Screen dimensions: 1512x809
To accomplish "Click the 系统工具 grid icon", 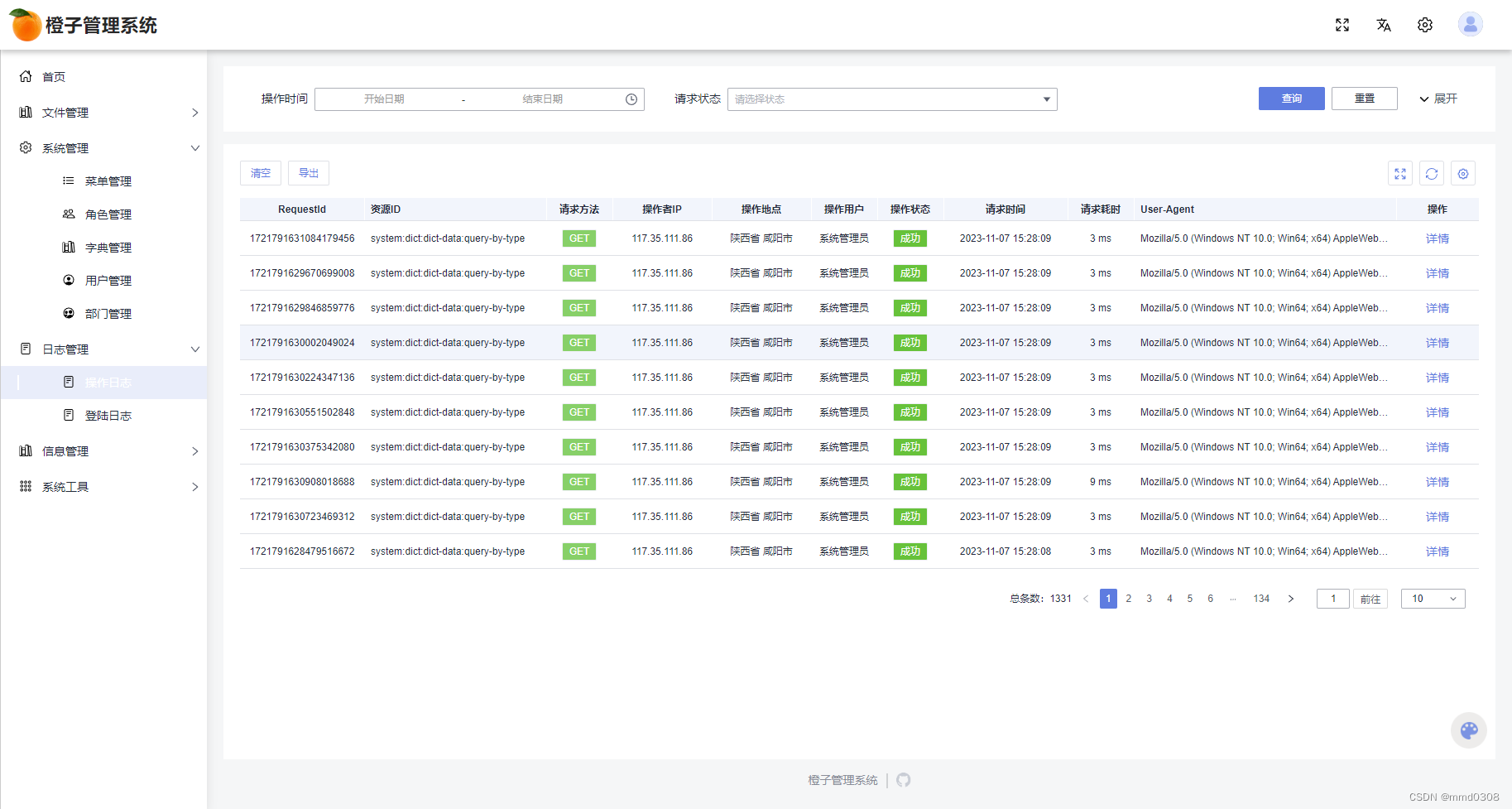I will coord(26,486).
